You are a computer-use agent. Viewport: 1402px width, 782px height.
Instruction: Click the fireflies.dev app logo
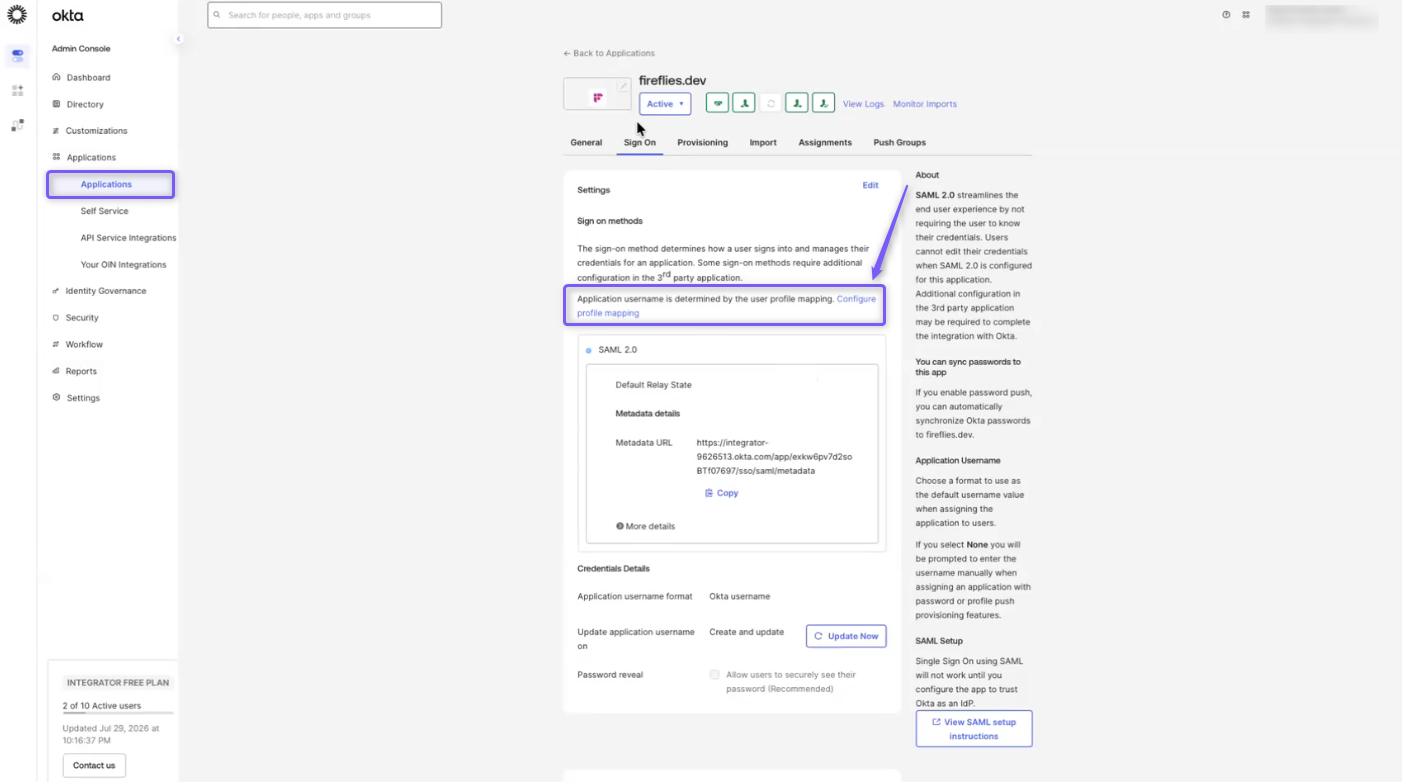(x=598, y=97)
